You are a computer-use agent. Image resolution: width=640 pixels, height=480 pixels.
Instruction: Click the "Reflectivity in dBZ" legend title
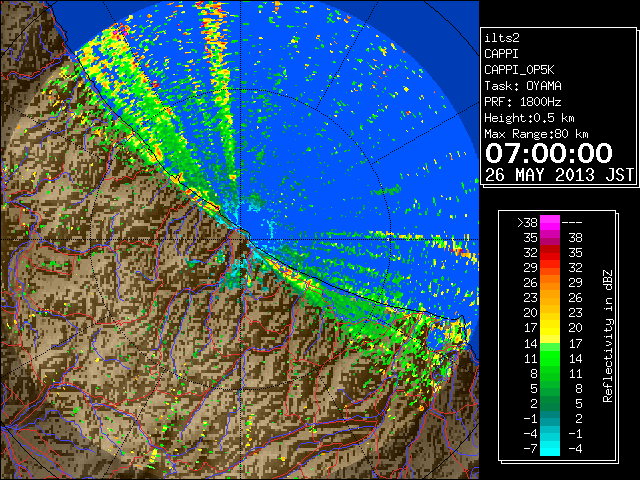608,336
